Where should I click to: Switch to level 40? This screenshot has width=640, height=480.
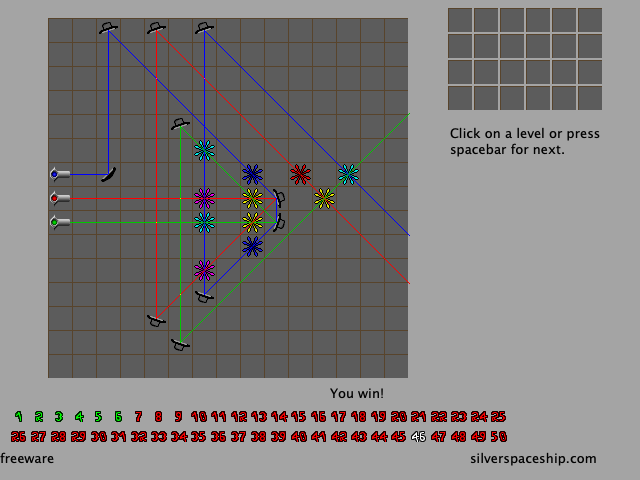click(299, 437)
